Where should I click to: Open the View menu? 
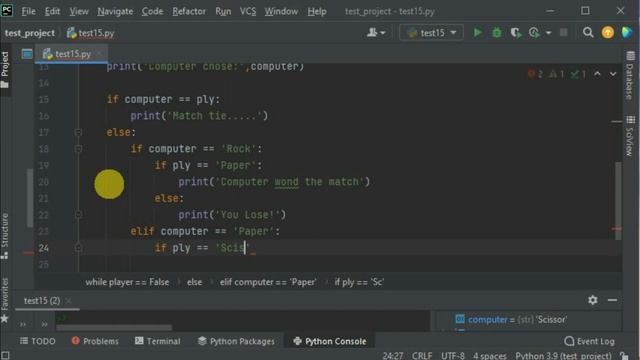pyautogui.click(x=78, y=11)
